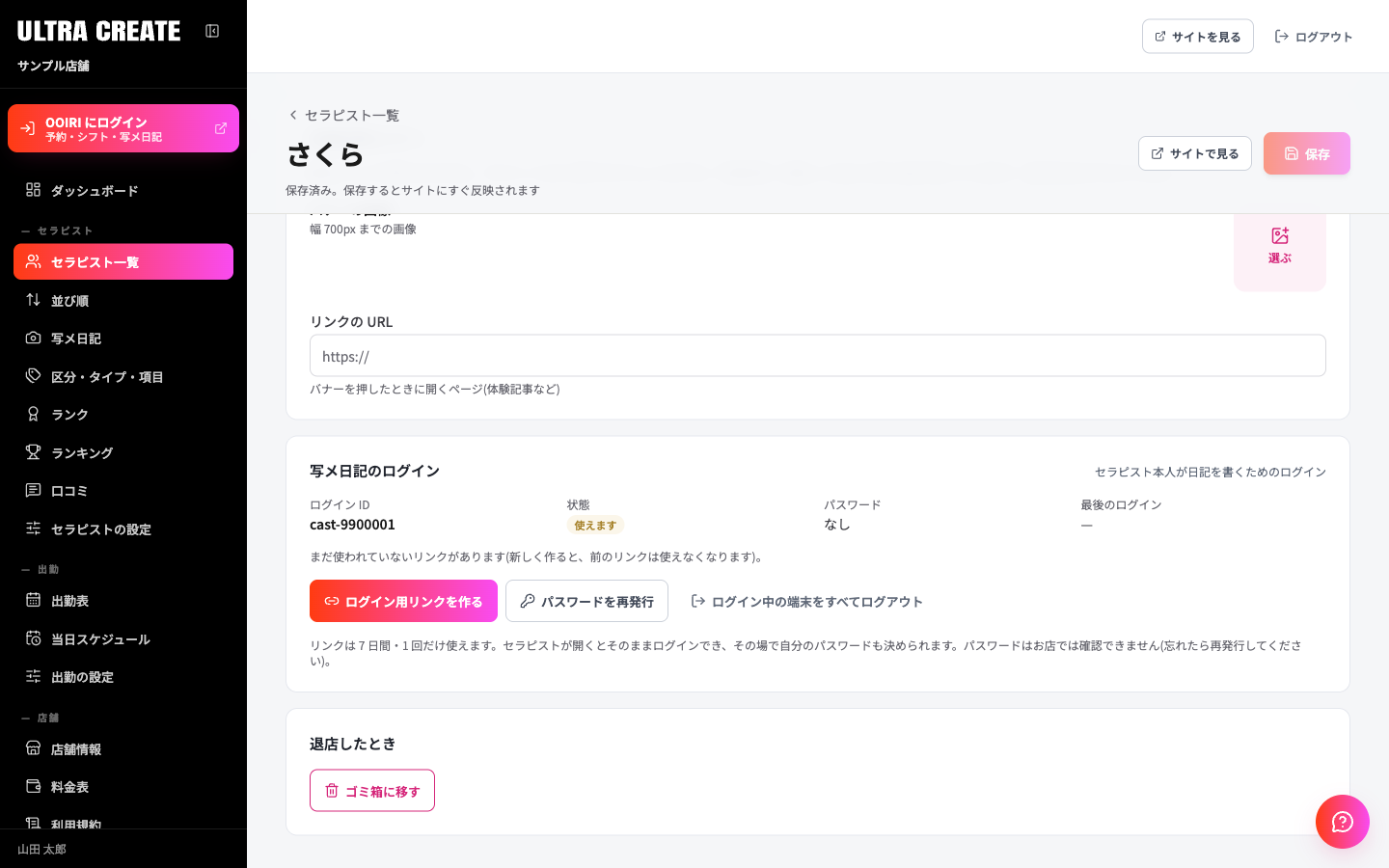This screenshot has width=1389, height=868.
Task: Click the 当日スケジュール calendar-clock icon
Action: pyautogui.click(x=33, y=638)
